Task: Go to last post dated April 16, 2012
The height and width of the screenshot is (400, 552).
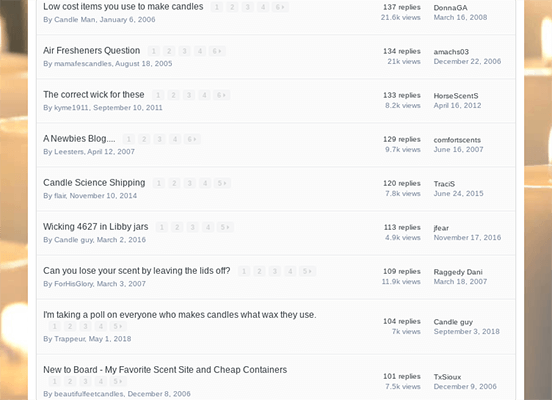Action: point(457,105)
